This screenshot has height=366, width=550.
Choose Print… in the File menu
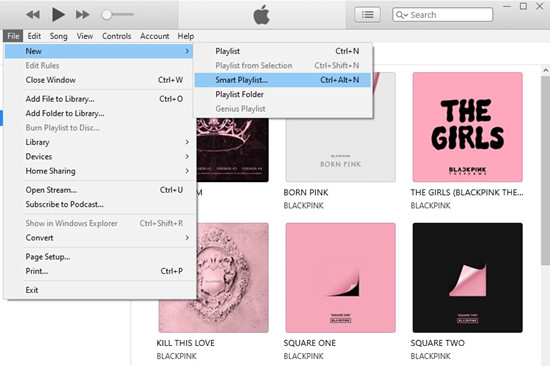(99, 271)
